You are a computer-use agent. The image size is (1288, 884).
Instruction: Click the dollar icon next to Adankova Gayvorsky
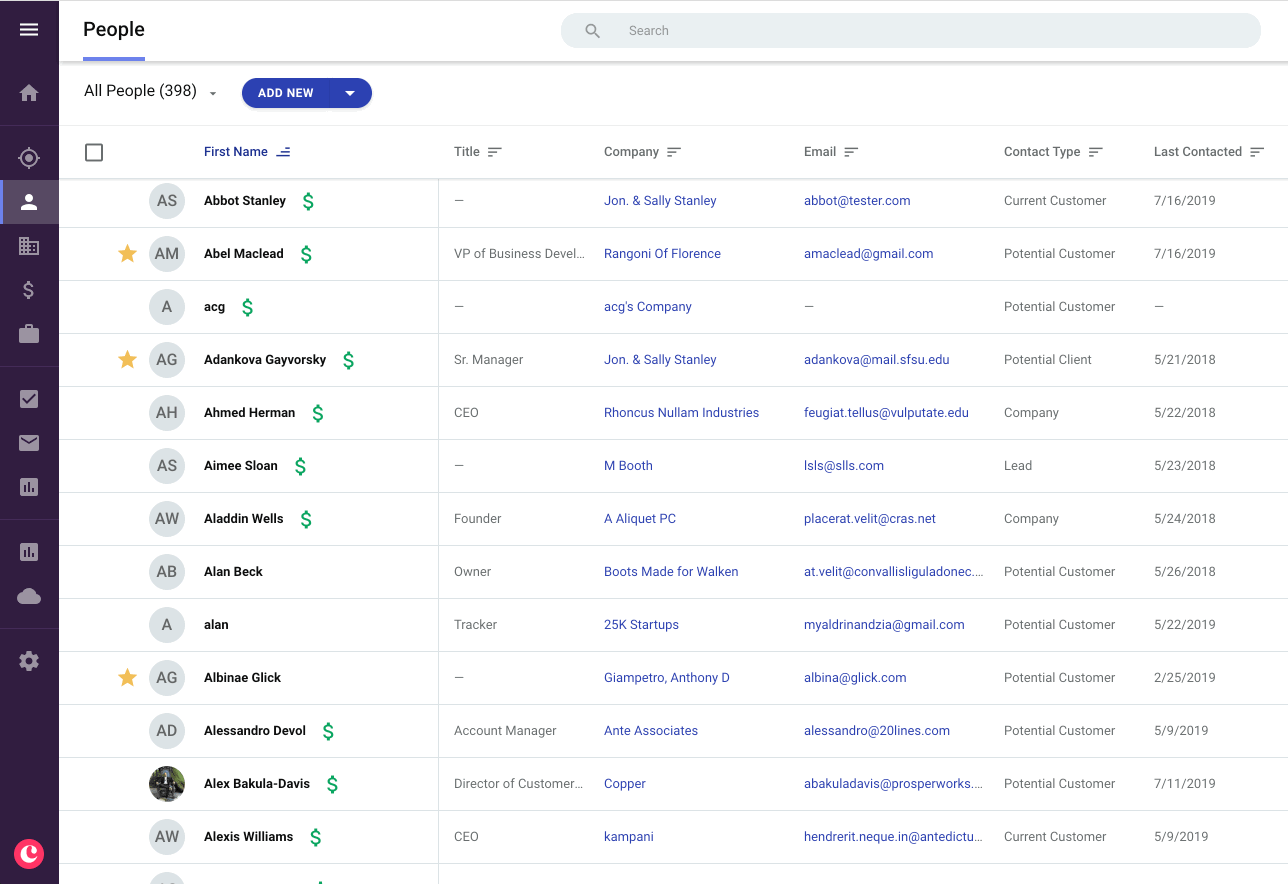(x=348, y=360)
